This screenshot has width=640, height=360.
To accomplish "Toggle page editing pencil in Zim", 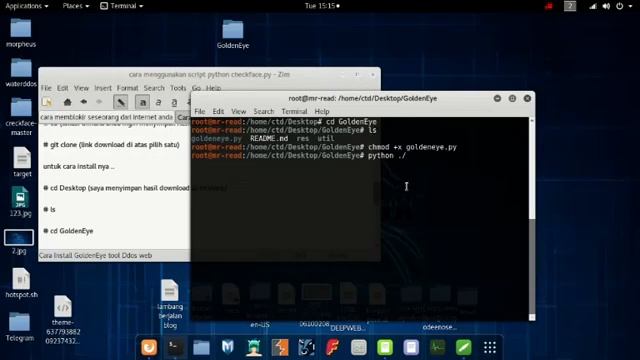I will point(121,102).
